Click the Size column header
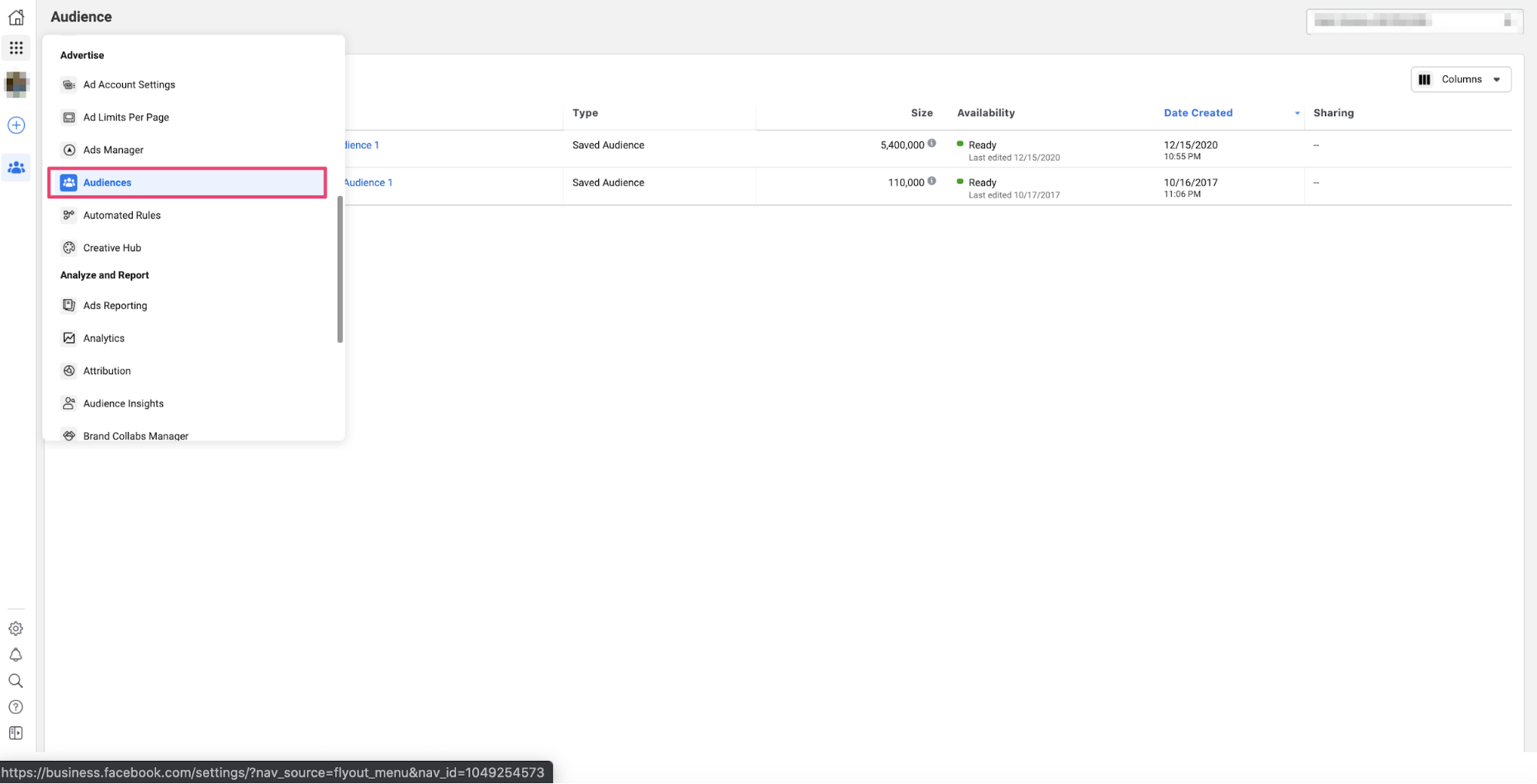Viewport: 1537px width, 784px height. [921, 113]
